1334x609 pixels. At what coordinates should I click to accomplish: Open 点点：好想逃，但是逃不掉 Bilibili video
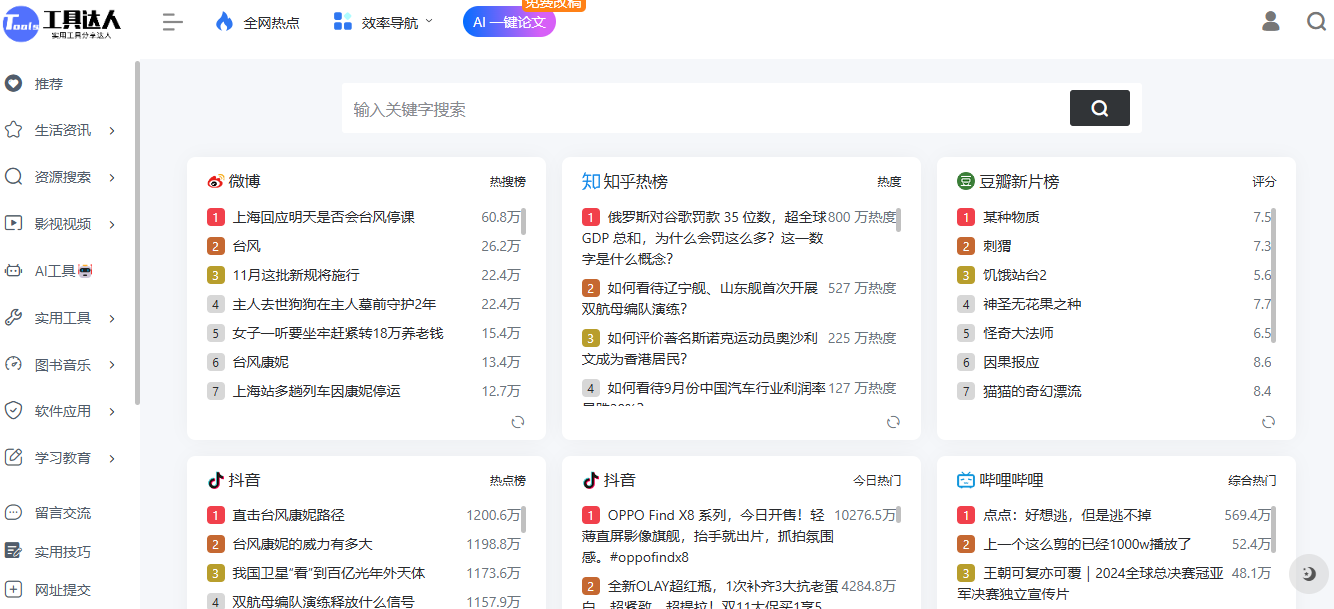tap(1067, 515)
